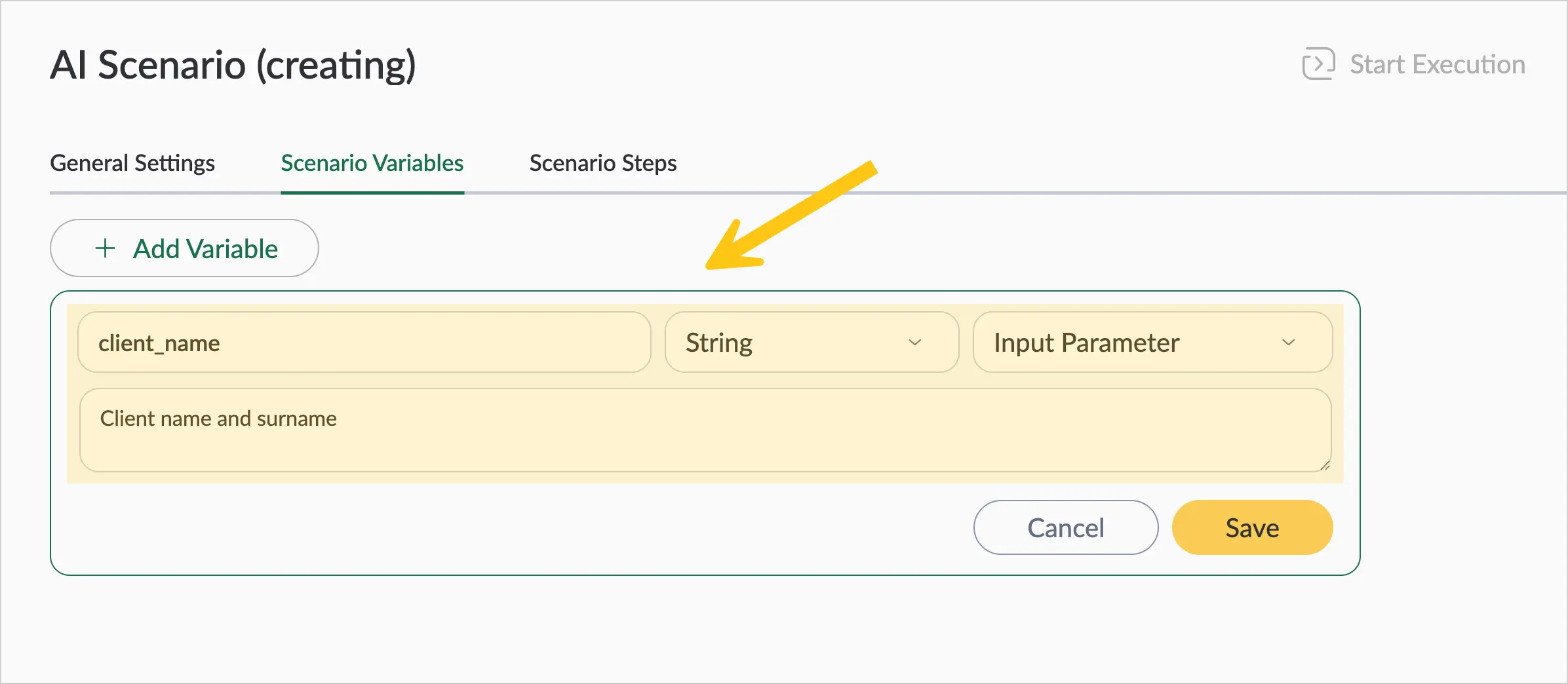1568x684 pixels.
Task: Click the Start Execution play icon
Action: [x=1318, y=64]
